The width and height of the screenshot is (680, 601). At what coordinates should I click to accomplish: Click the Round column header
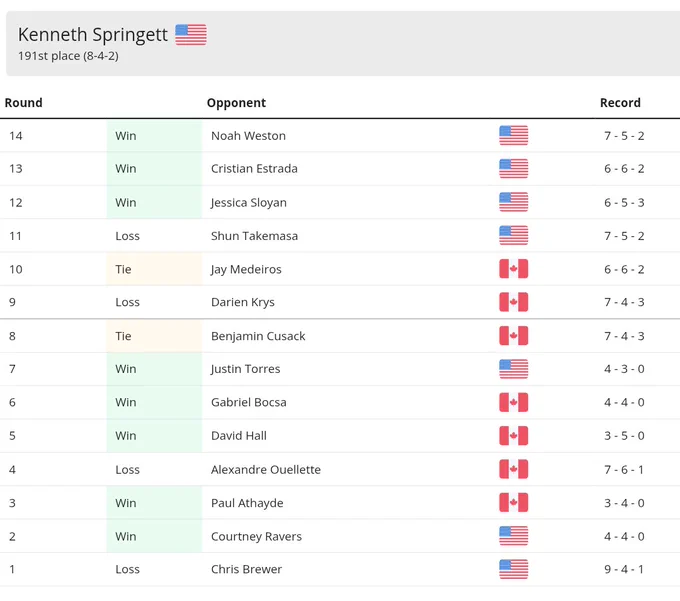coord(23,103)
